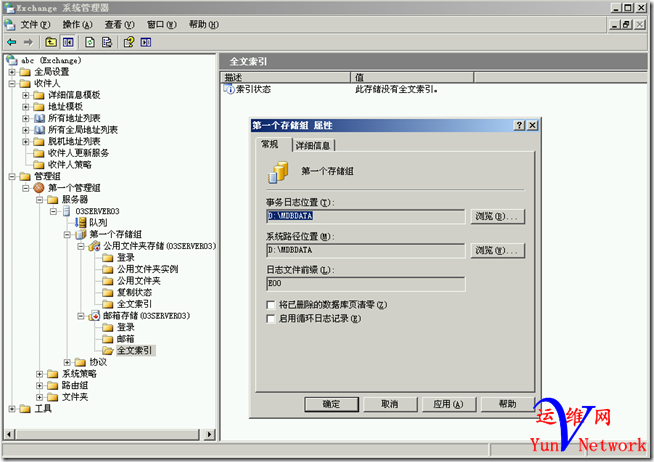Viewport: 654px width, 462px height.
Task: Click the tree pane scrollbar left arrow
Action: tap(10, 434)
